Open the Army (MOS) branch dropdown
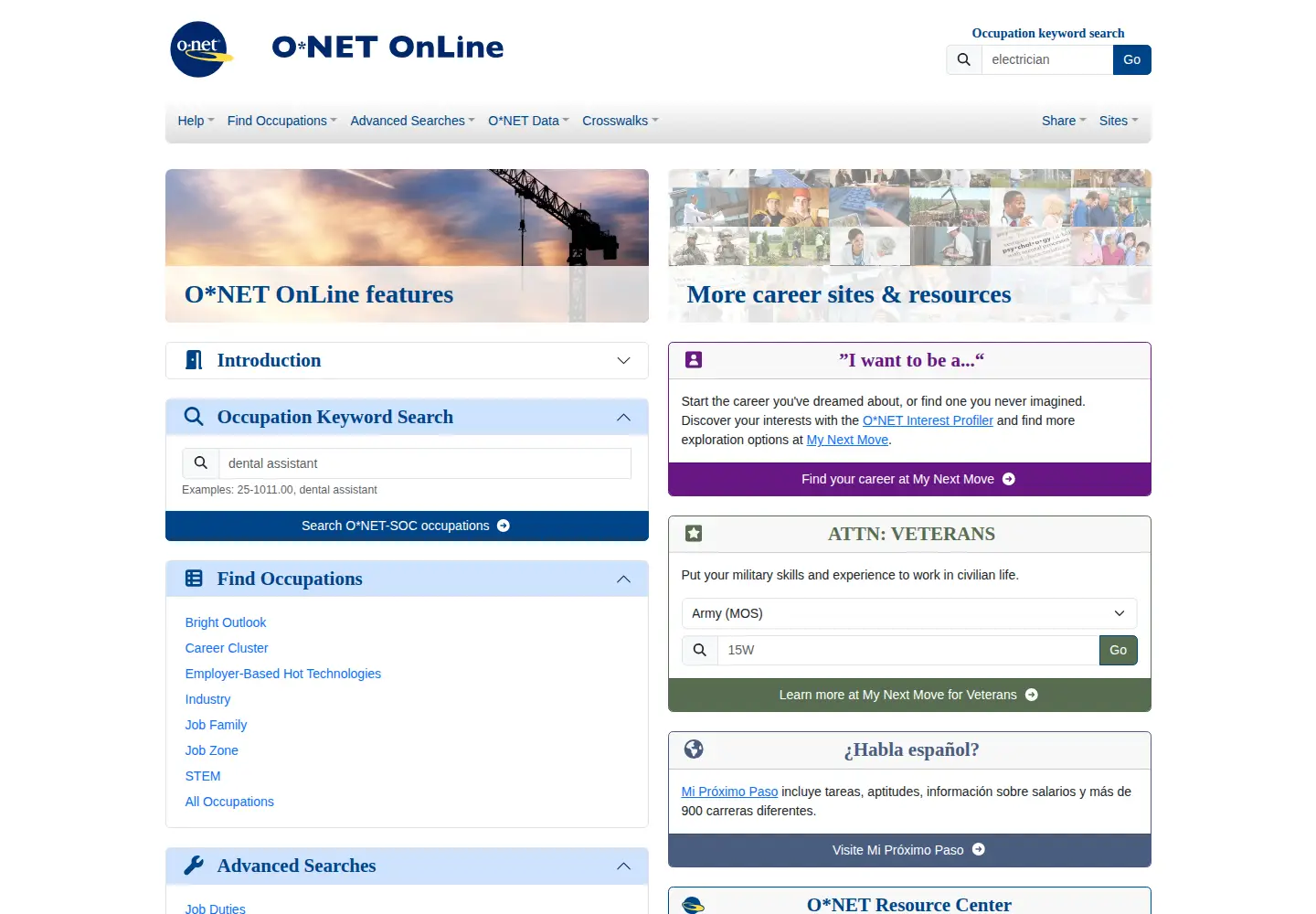 pos(909,613)
